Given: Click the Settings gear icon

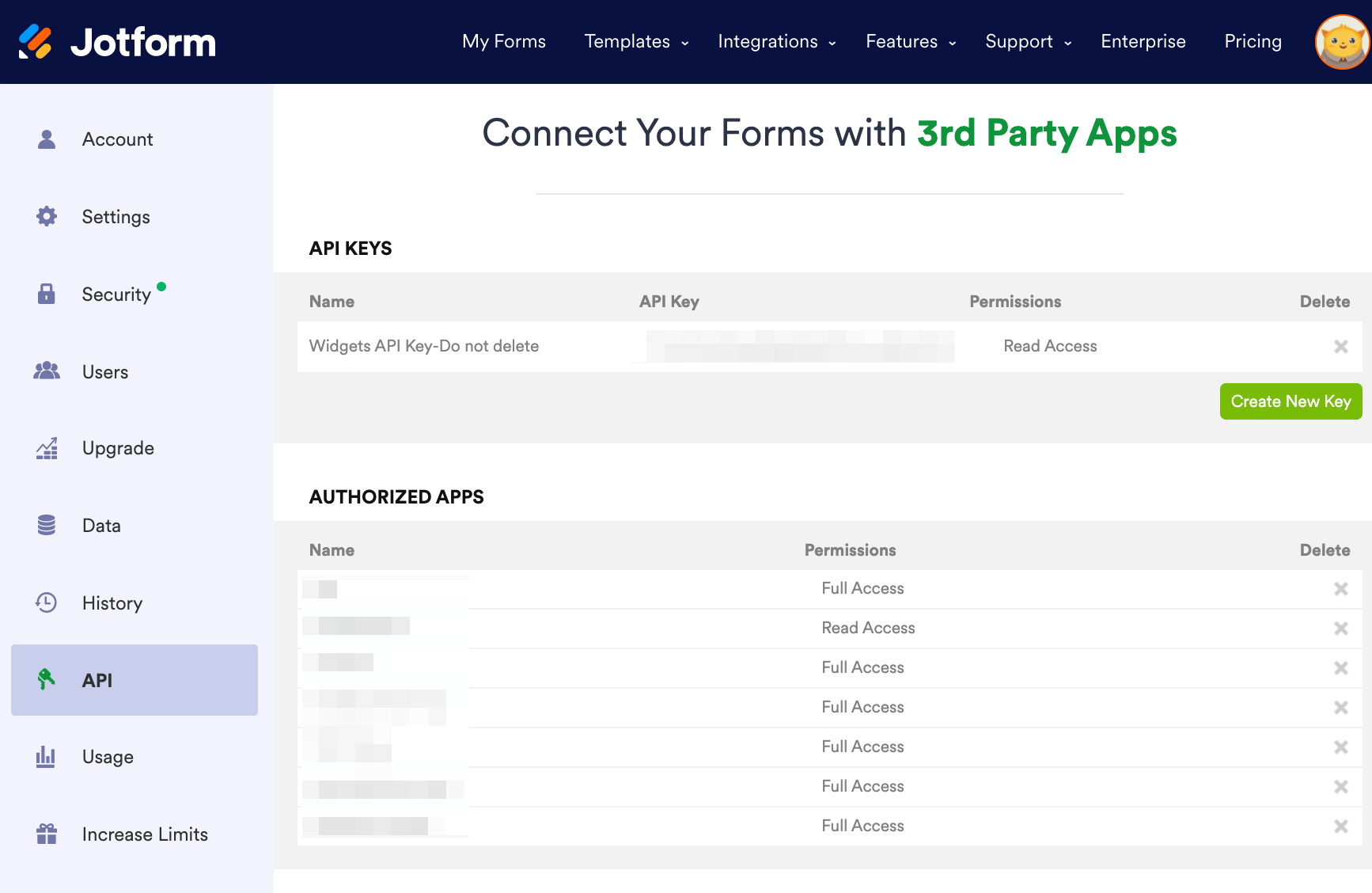Looking at the screenshot, I should pyautogui.click(x=47, y=216).
